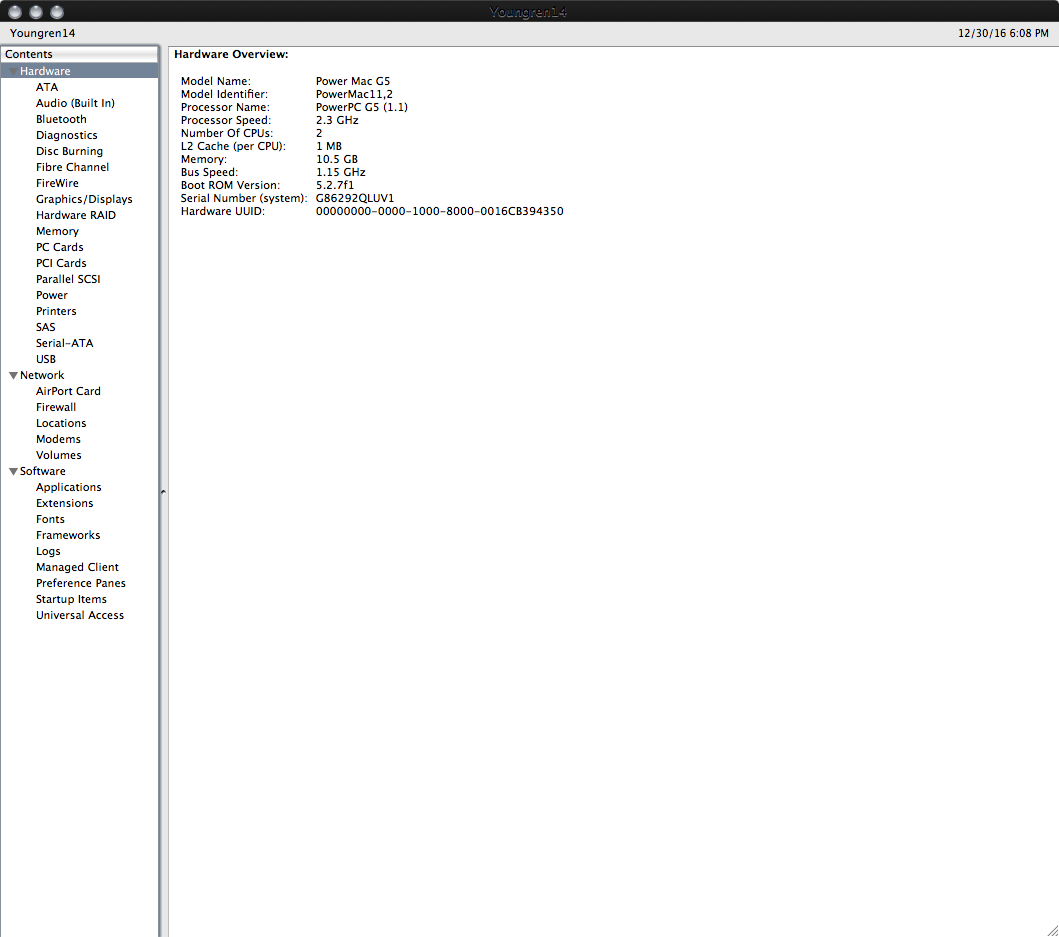1059x937 pixels.
Task: Select Disc Burning entry
Action: point(69,151)
